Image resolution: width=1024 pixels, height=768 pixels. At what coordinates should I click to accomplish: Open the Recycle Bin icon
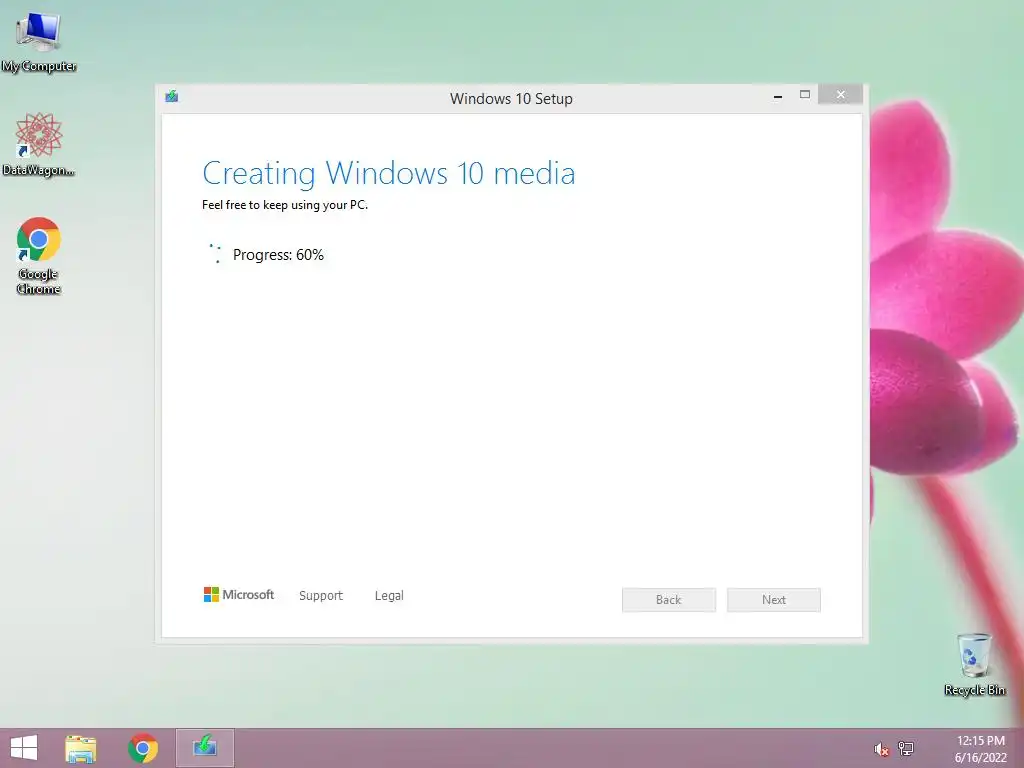click(x=974, y=664)
